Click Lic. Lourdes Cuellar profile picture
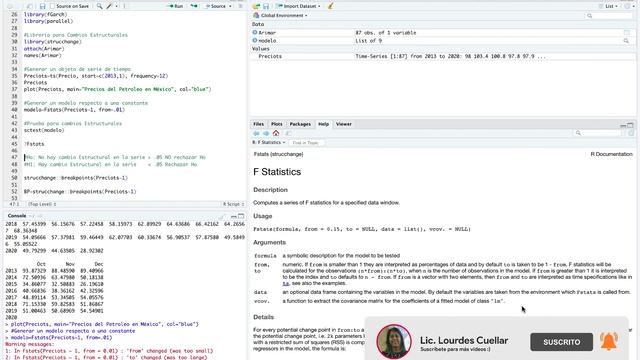This screenshot has height=360, width=640. 394,342
